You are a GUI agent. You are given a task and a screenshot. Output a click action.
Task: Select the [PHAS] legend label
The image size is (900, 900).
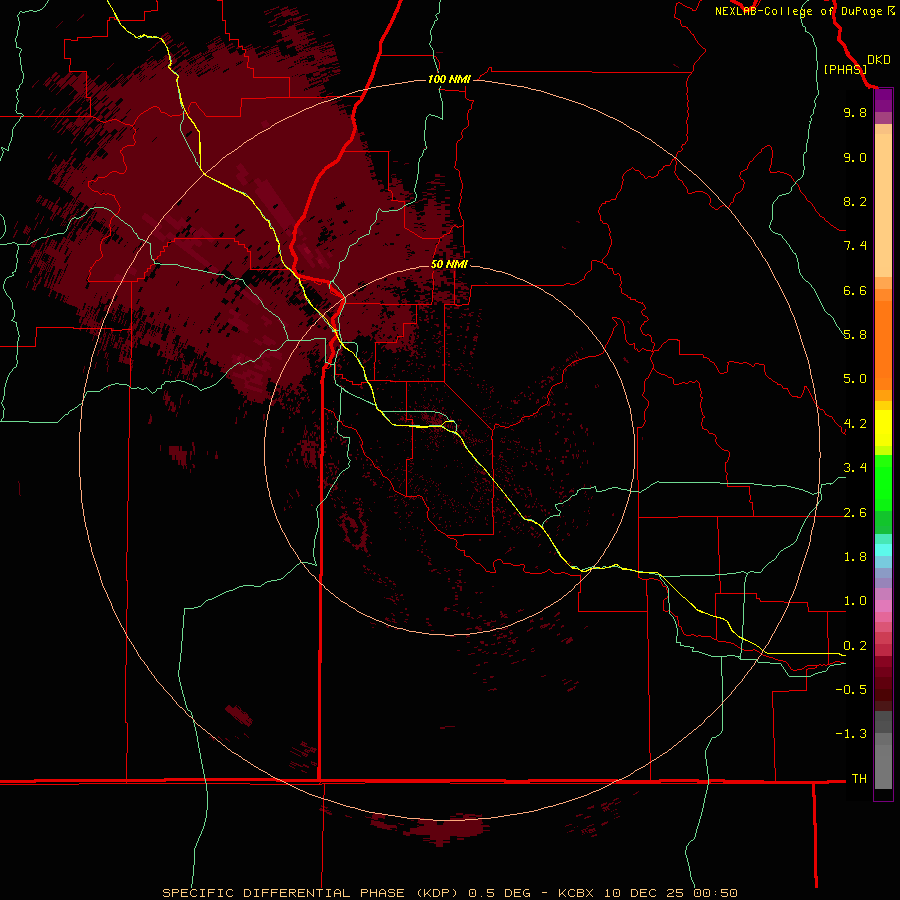pos(845,69)
